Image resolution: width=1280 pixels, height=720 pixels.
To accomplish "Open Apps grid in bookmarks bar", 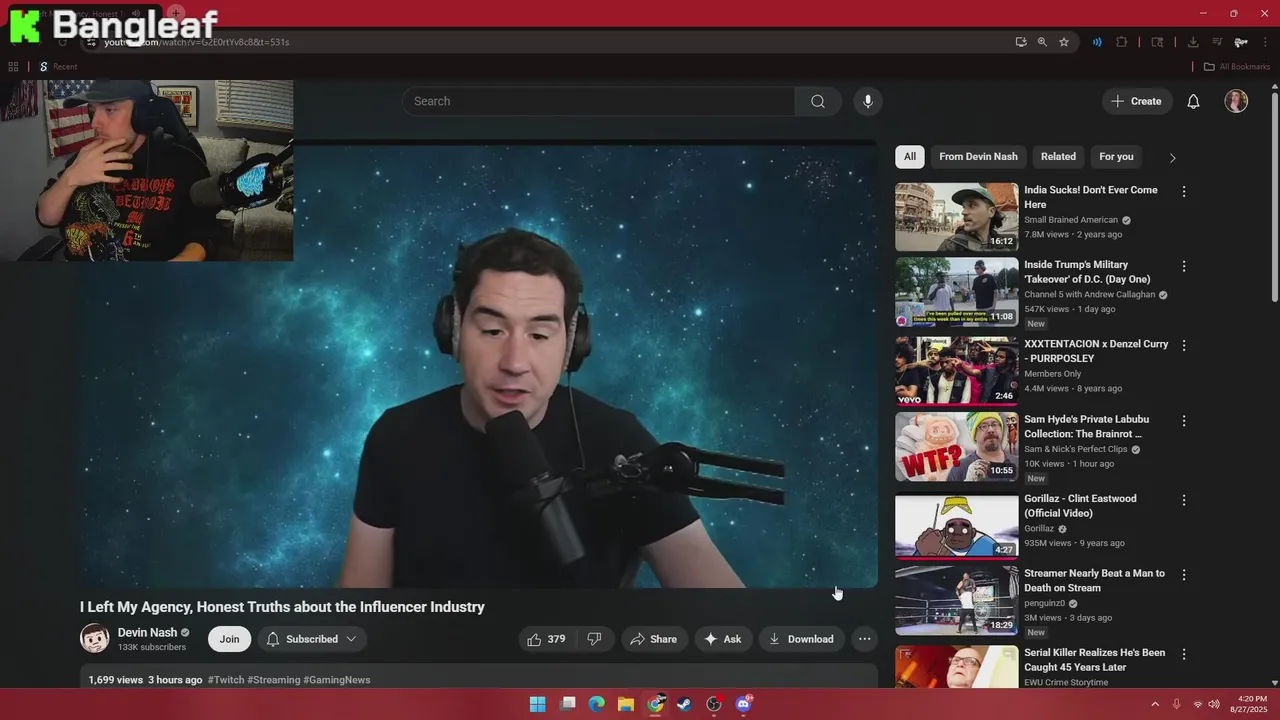I will [x=13, y=67].
